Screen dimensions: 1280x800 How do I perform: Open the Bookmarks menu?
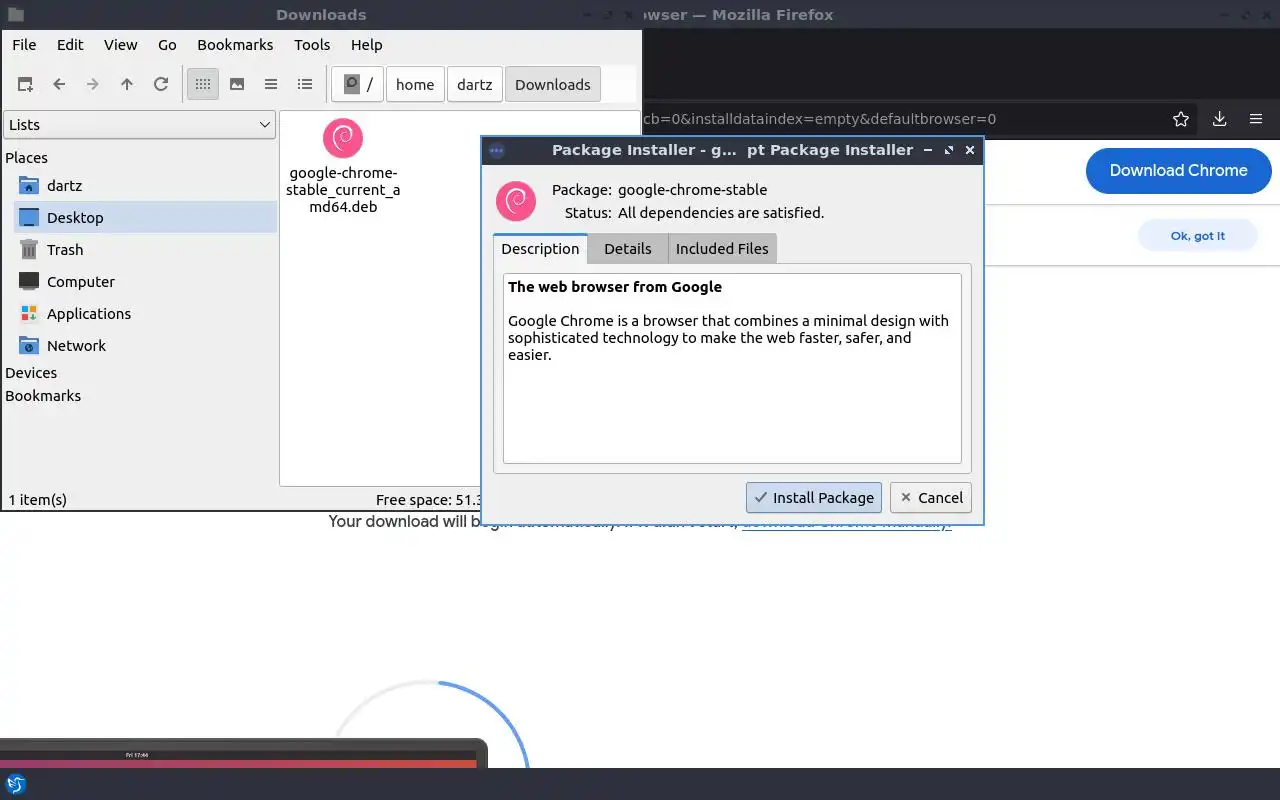(x=235, y=45)
